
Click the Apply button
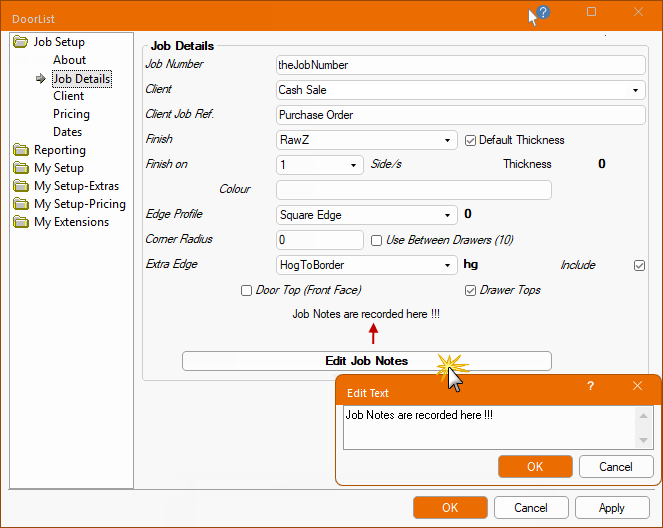pos(611,507)
